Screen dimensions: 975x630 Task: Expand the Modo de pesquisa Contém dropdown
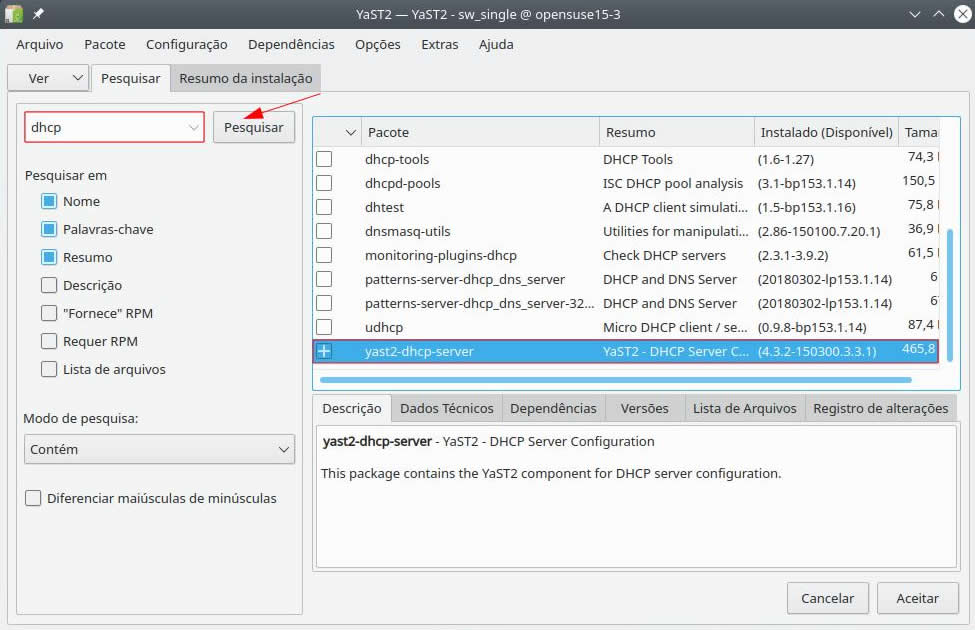click(x=159, y=450)
